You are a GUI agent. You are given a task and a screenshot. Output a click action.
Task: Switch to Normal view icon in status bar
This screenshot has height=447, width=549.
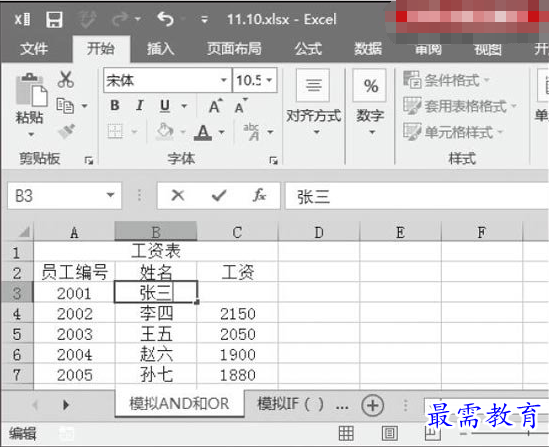[346, 433]
